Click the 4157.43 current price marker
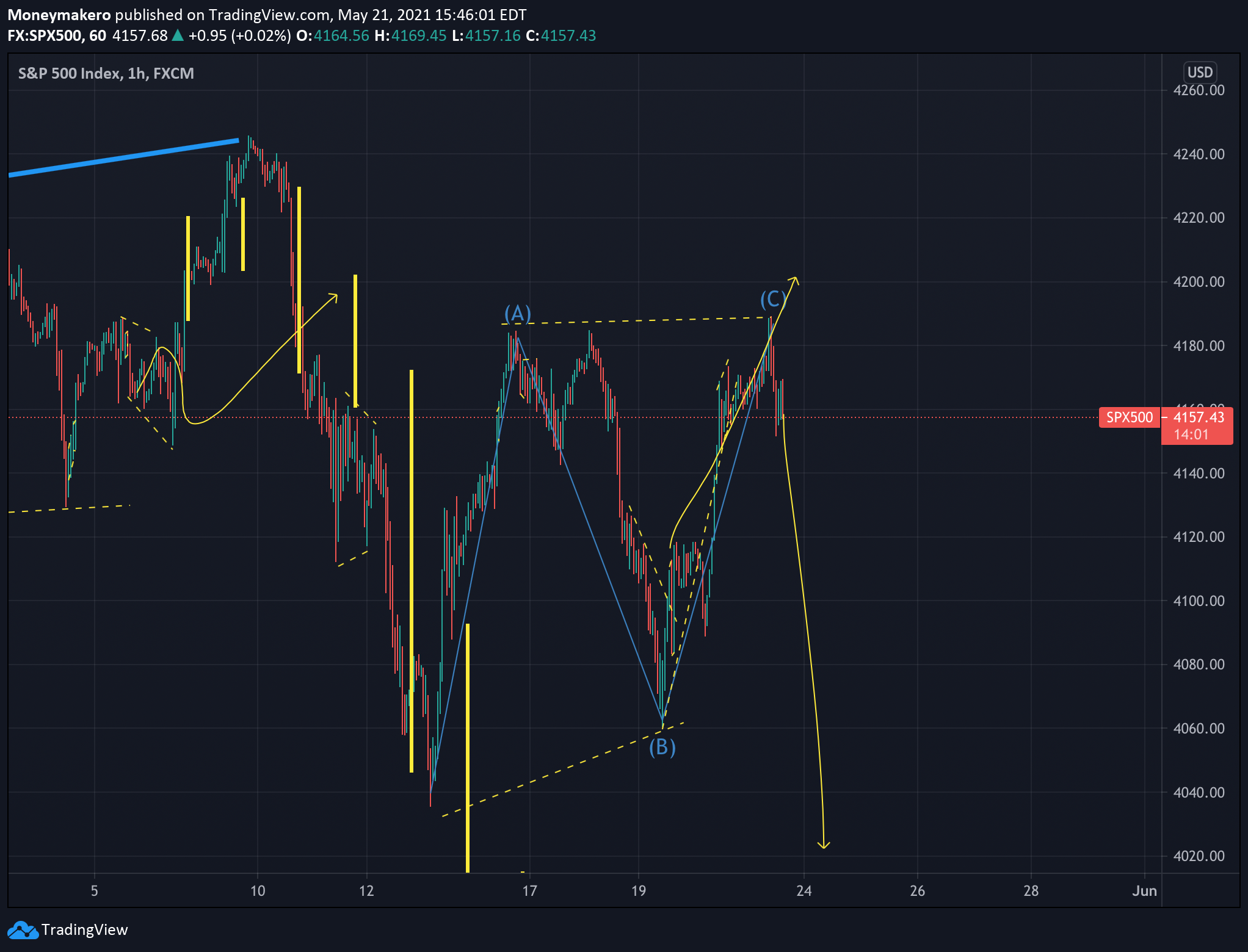The width and height of the screenshot is (1248, 952). click(1199, 417)
